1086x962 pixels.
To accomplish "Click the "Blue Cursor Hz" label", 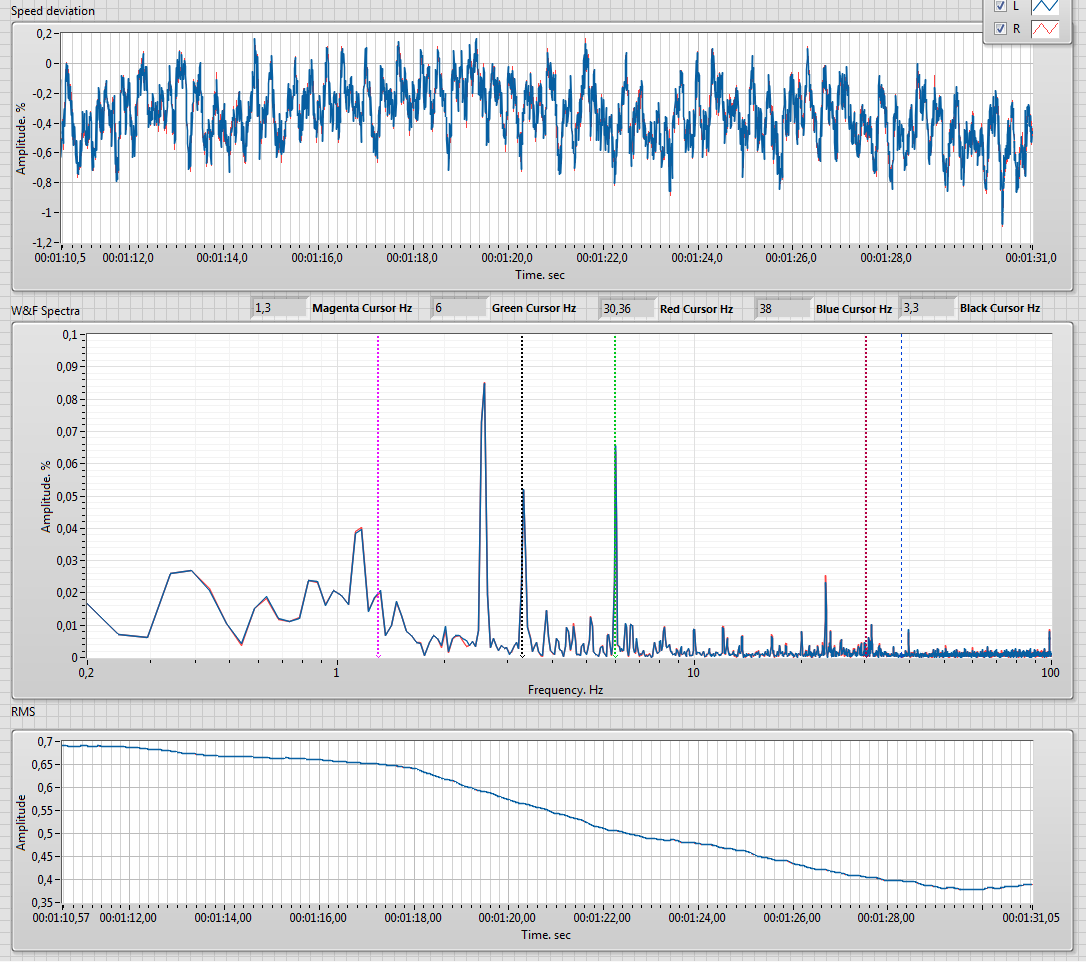I will tap(853, 309).
